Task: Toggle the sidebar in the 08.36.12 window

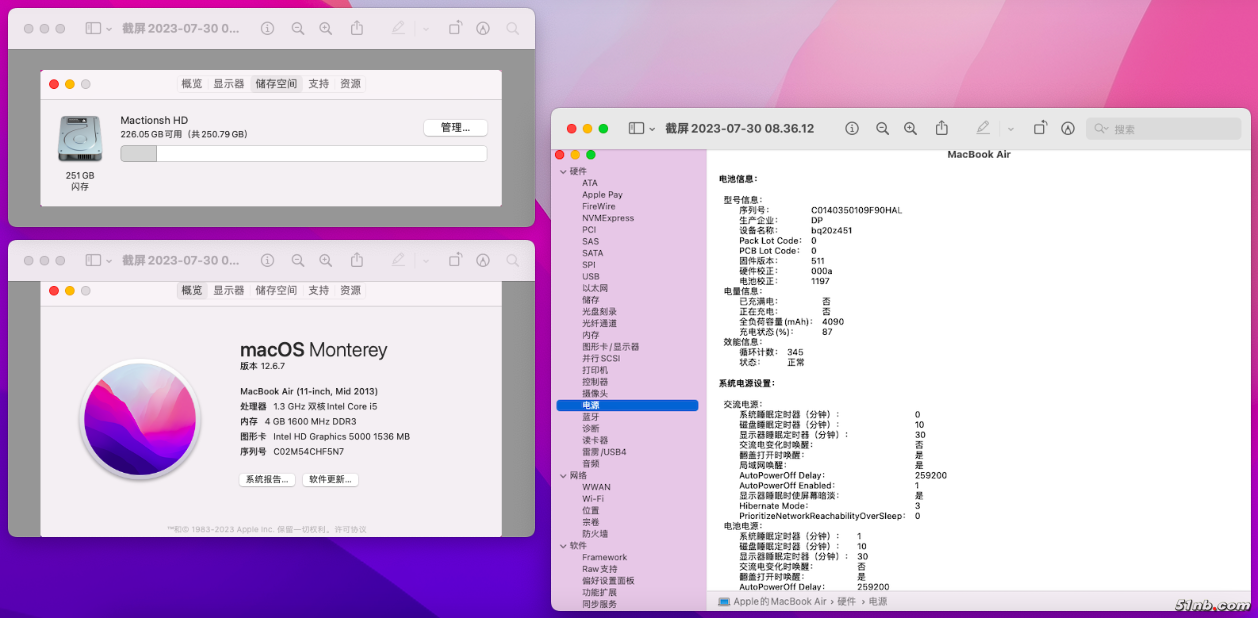Action: point(636,129)
